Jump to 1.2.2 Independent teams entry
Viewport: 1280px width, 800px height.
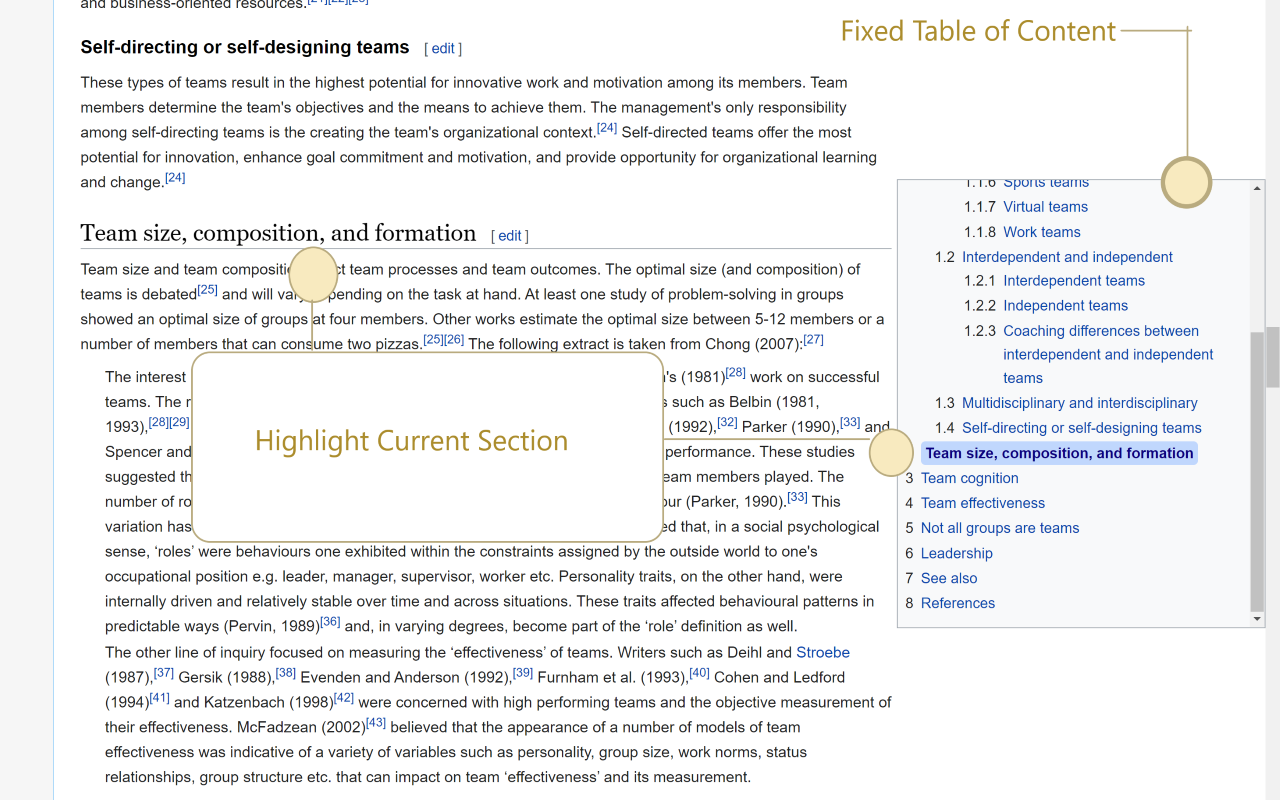pyautogui.click(x=1065, y=306)
